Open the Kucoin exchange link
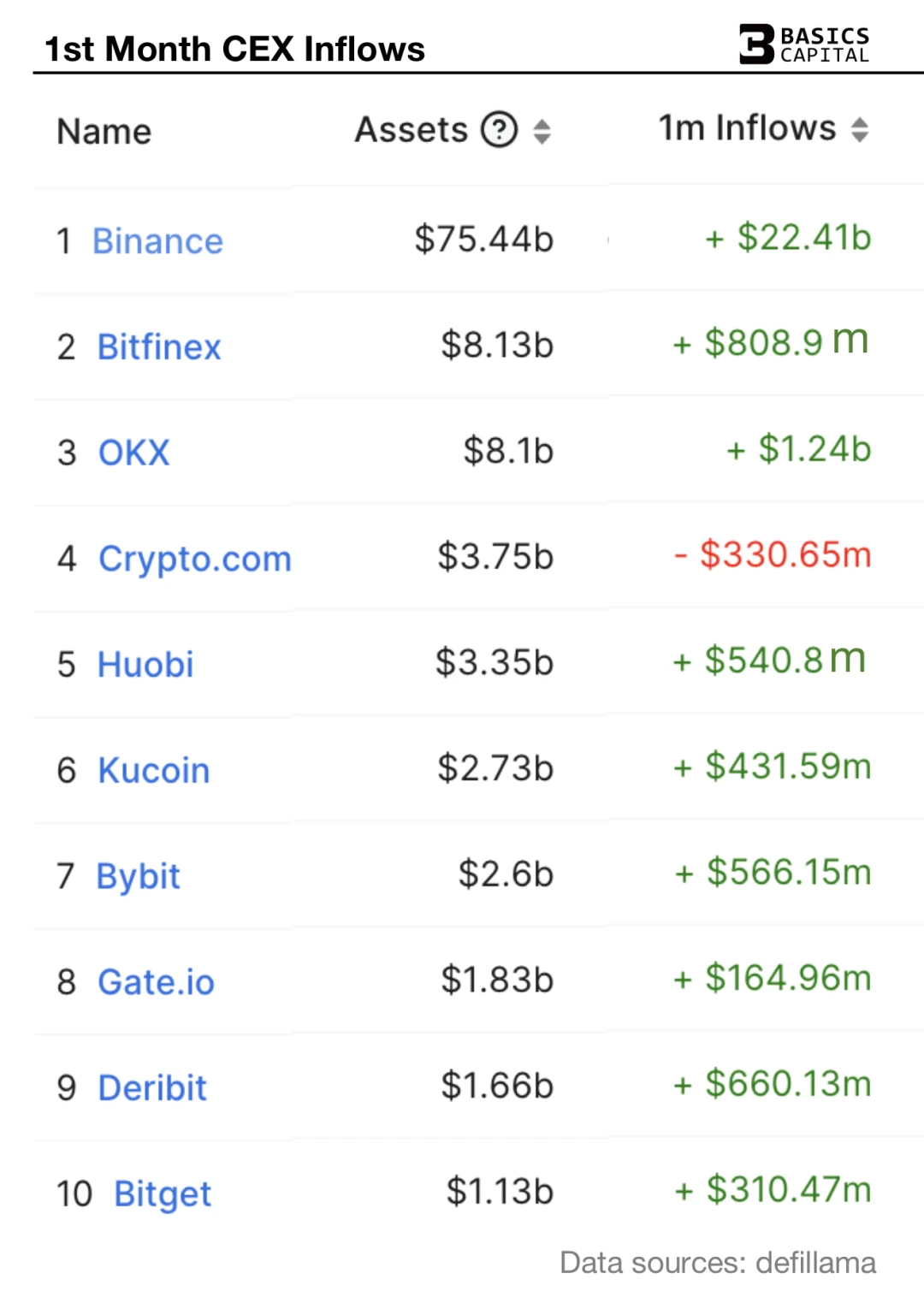 point(154,771)
